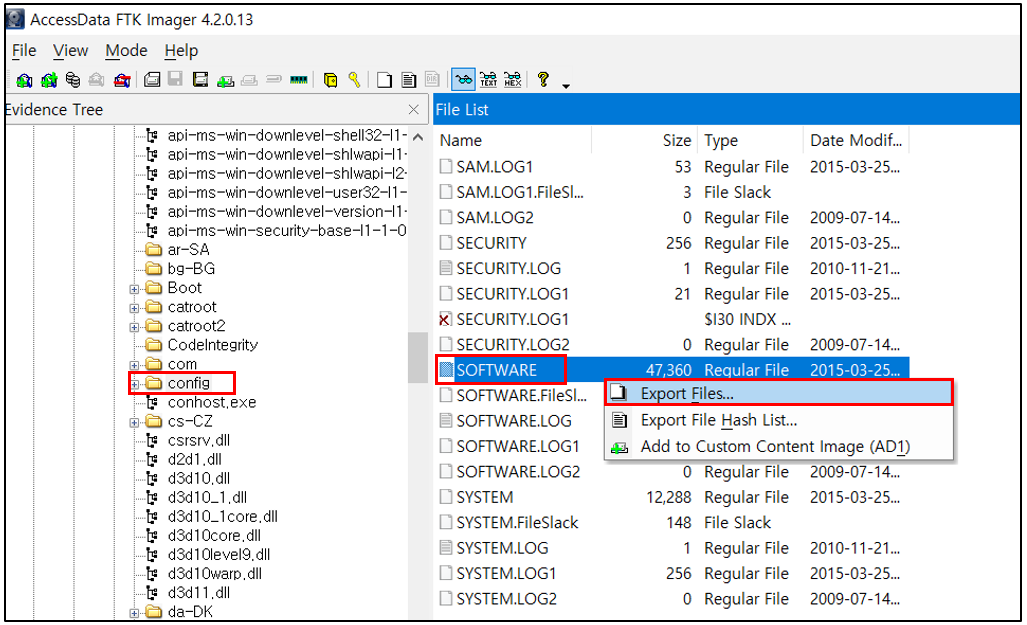Sort file list by Date Modified column
This screenshot has height=625, width=1027.
[x=857, y=140]
